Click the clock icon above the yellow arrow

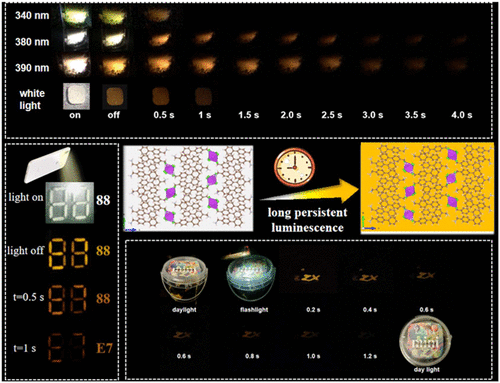click(x=294, y=167)
